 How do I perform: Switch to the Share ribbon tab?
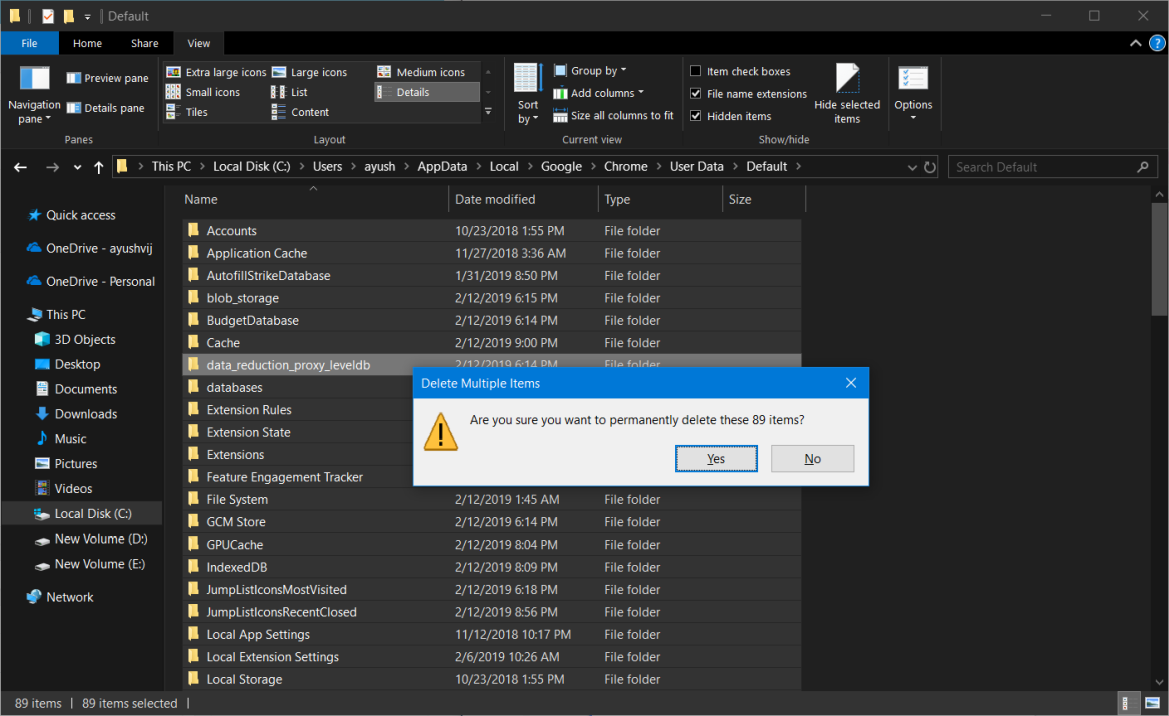click(144, 43)
